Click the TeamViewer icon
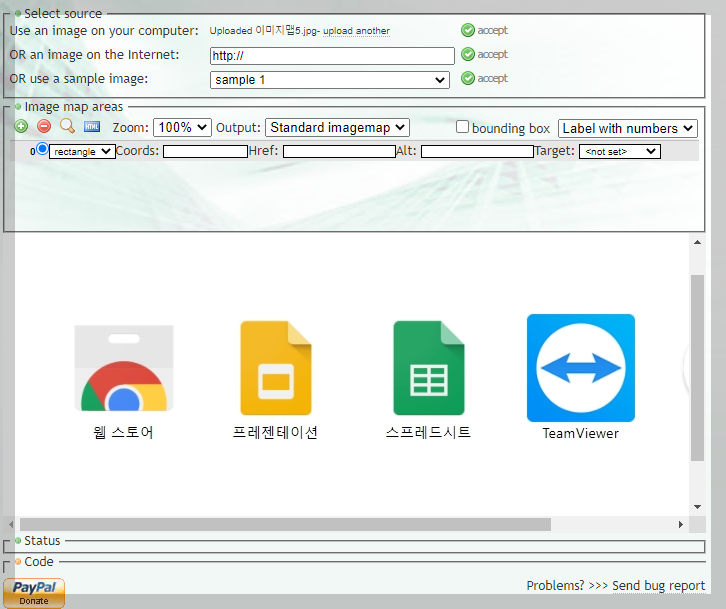This screenshot has height=609, width=726. coord(581,368)
